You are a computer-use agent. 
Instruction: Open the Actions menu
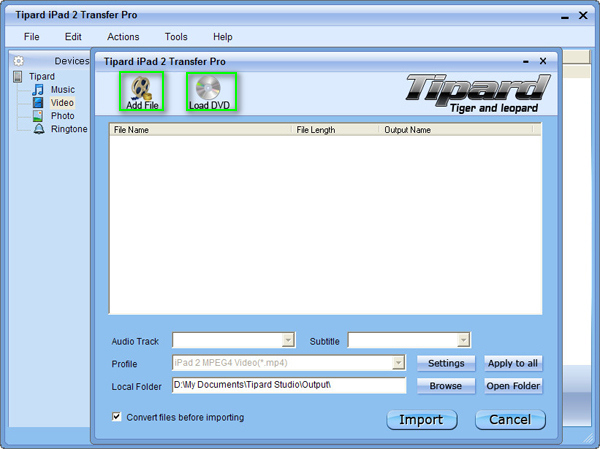(123, 37)
